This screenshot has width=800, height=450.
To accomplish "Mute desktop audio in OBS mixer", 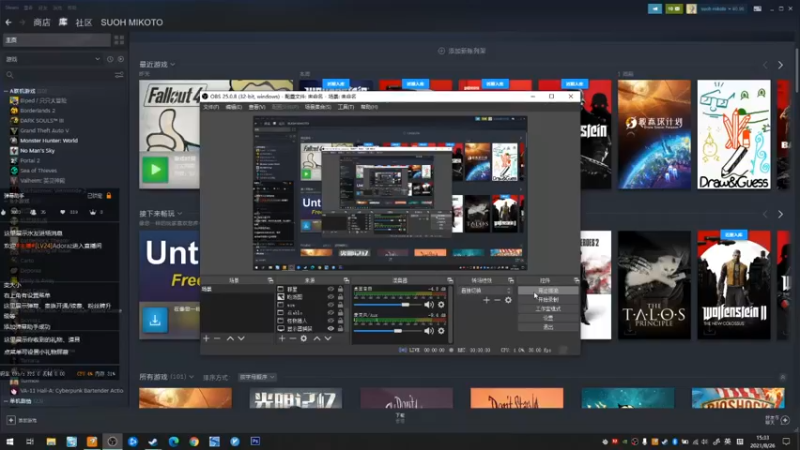I will coord(429,305).
